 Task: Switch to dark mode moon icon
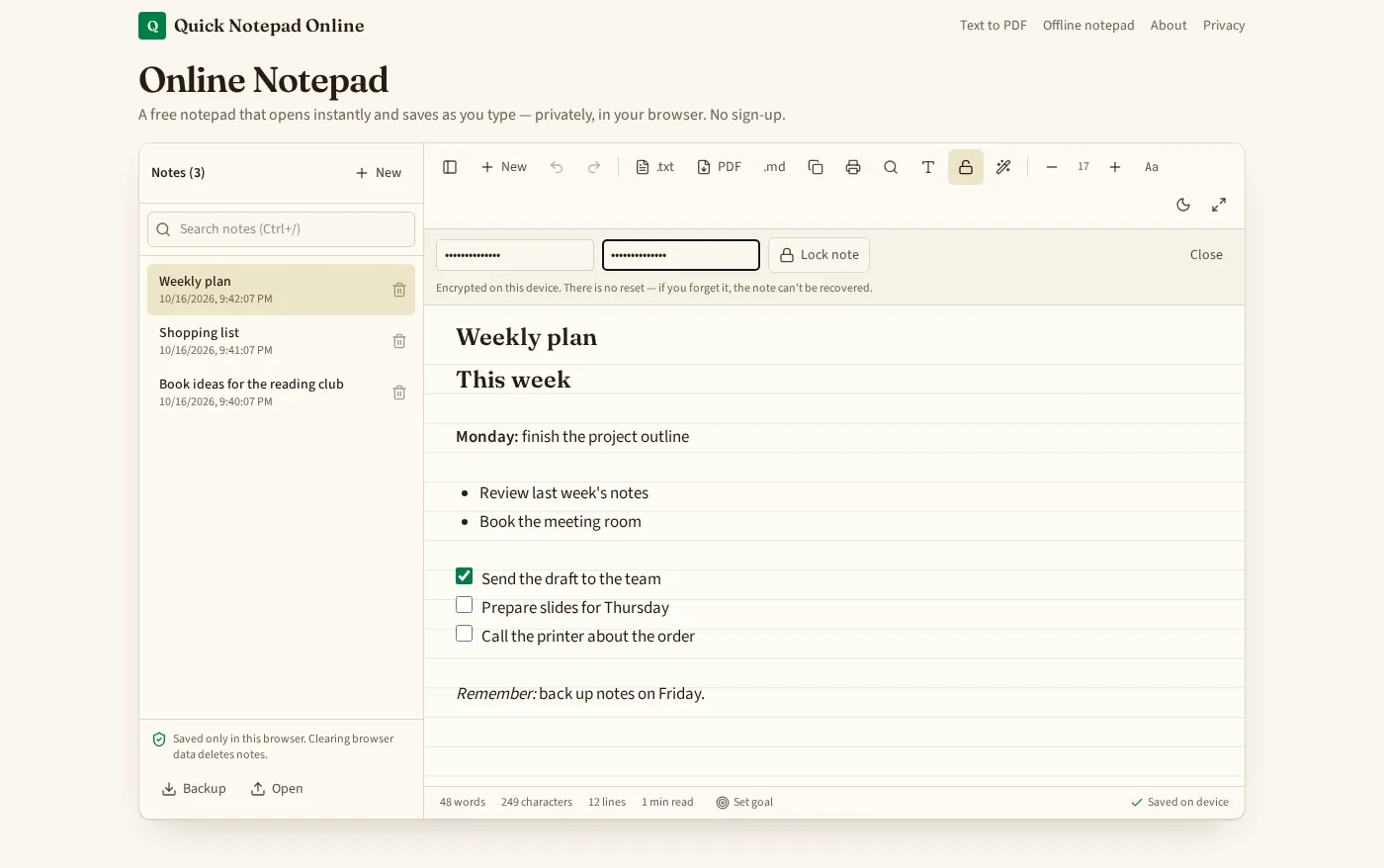[x=1183, y=205]
